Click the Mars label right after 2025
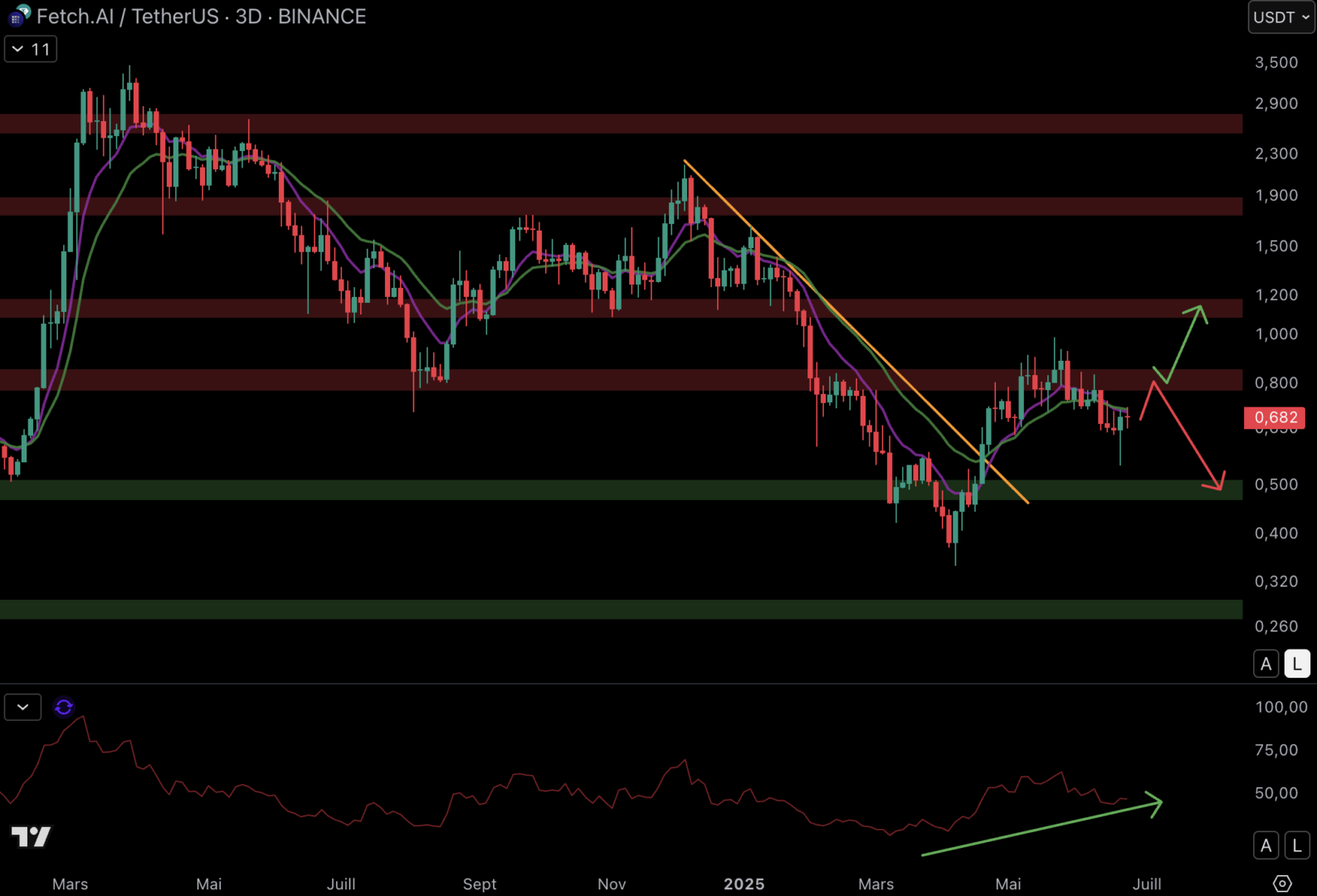Screen dimensions: 1317x896 tap(876, 884)
